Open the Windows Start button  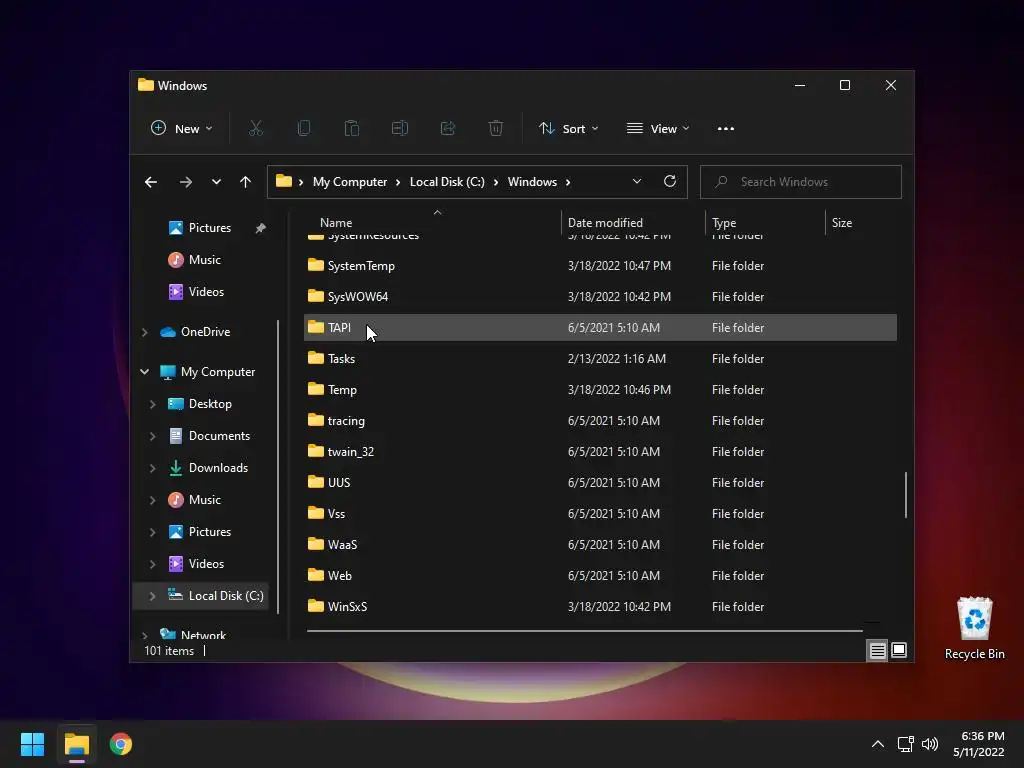pyautogui.click(x=32, y=744)
